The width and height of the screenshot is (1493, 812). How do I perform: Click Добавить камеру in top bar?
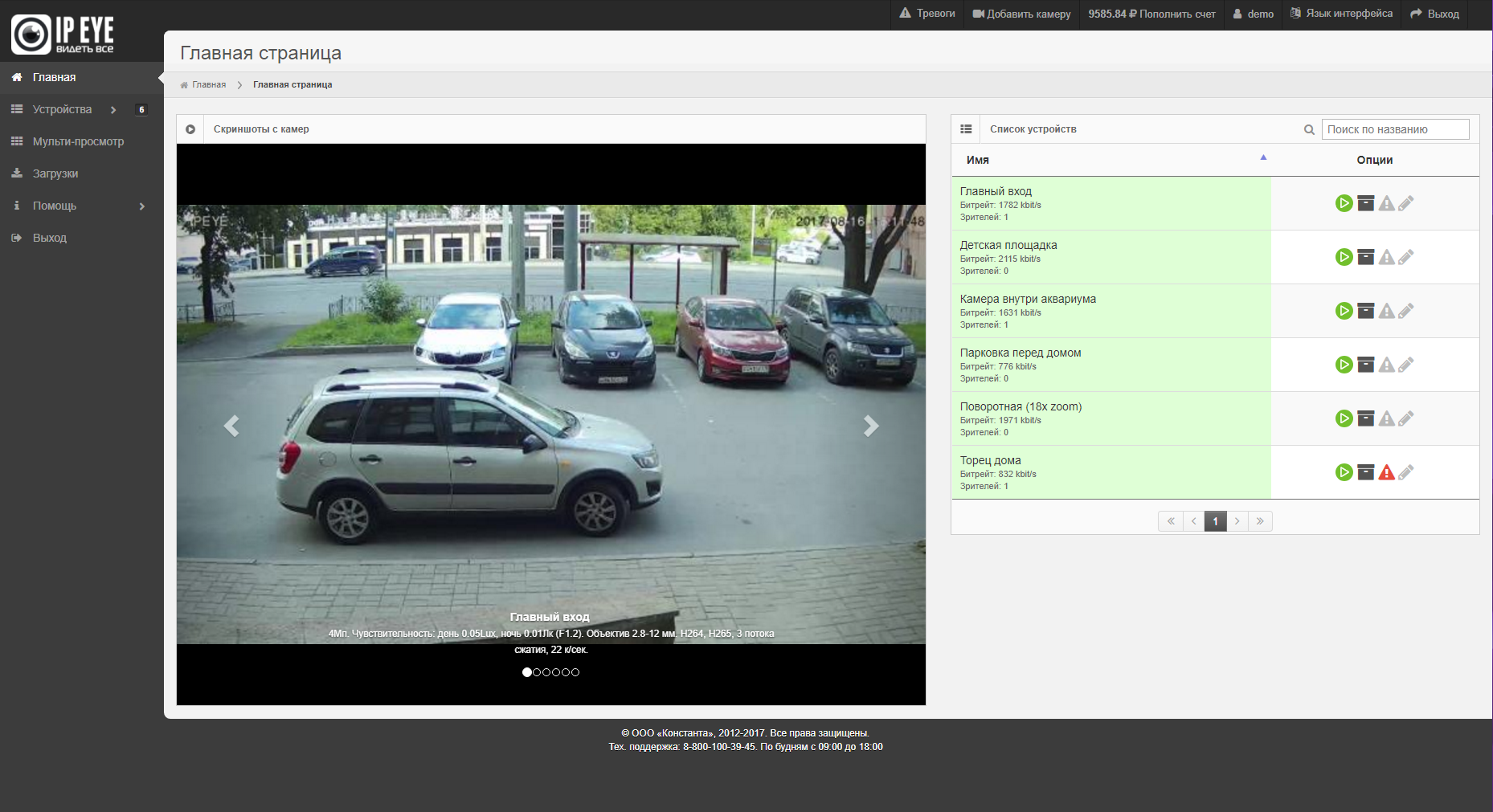coord(1021,14)
